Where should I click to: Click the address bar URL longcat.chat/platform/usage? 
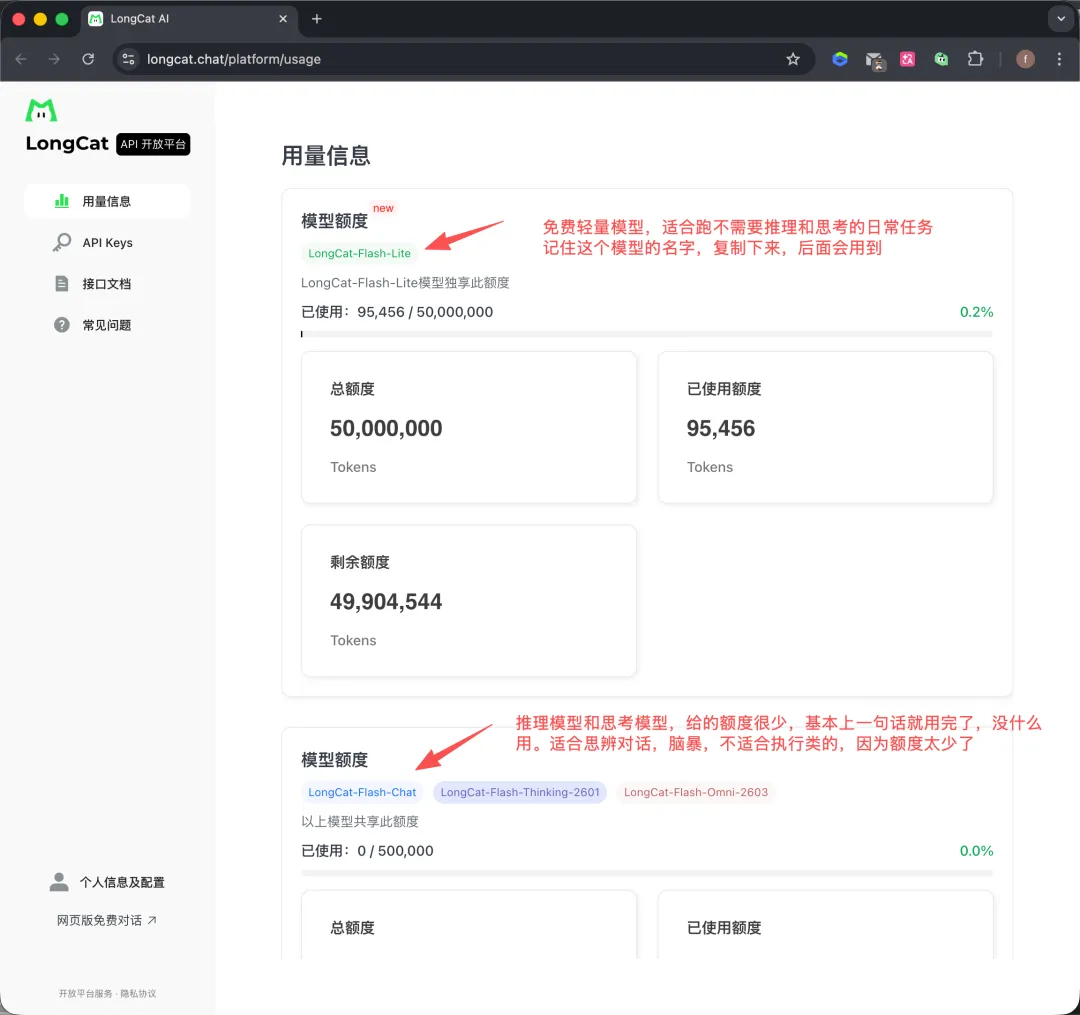click(233, 59)
